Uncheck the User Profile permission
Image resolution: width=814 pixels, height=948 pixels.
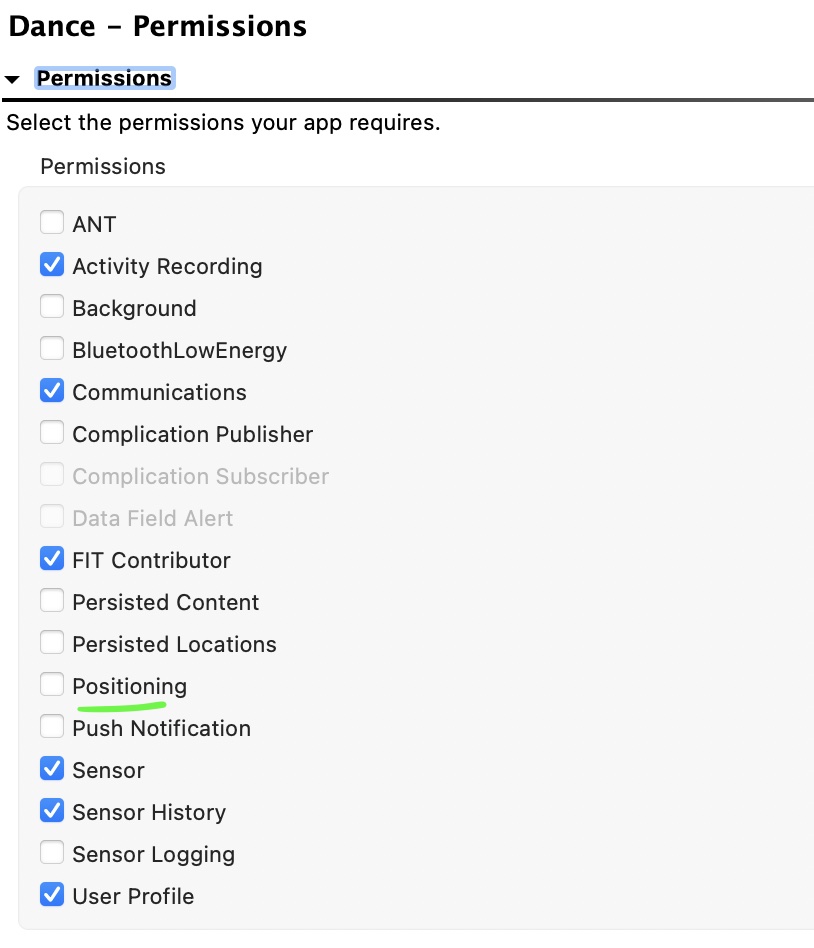[x=52, y=895]
